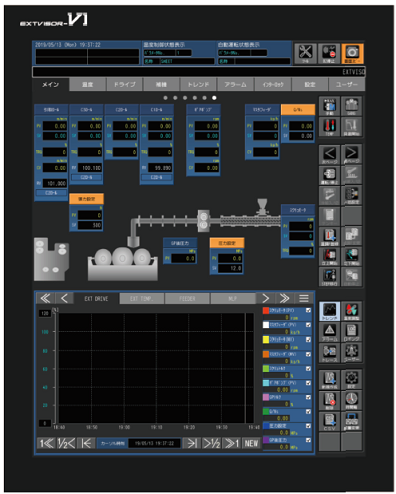Image resolution: width=396 pixels, height=494 pixels.
Task: Toggle the checkbox of yellow-swatch trend series
Action: [308, 339]
